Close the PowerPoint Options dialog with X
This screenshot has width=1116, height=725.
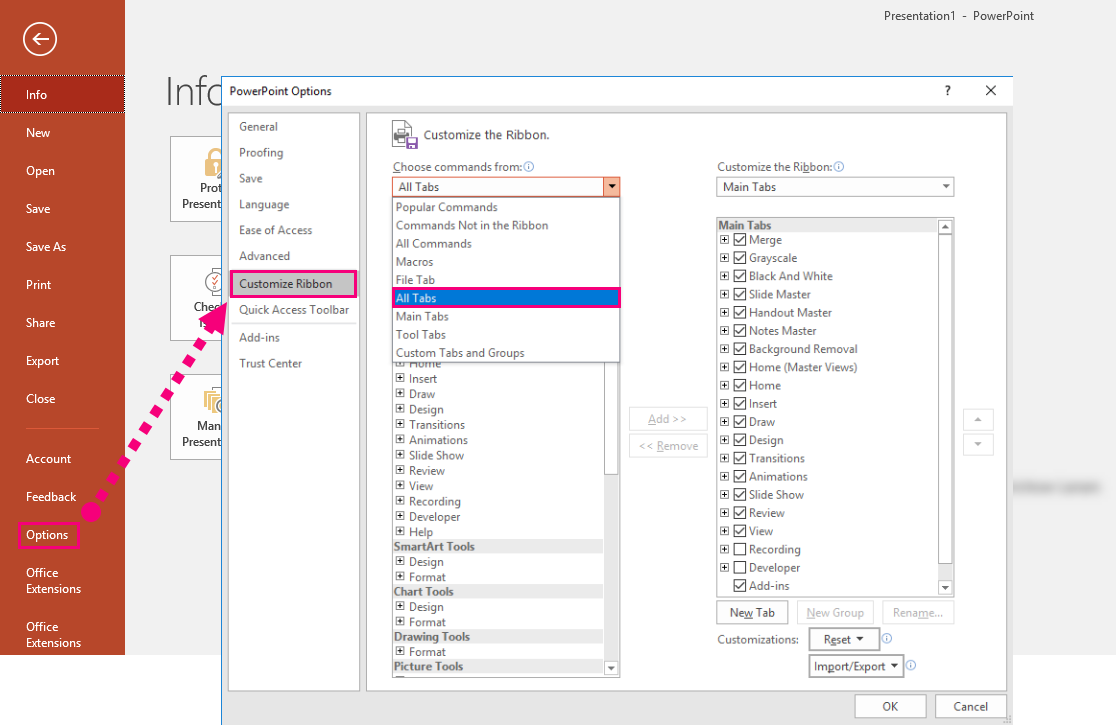click(x=991, y=90)
